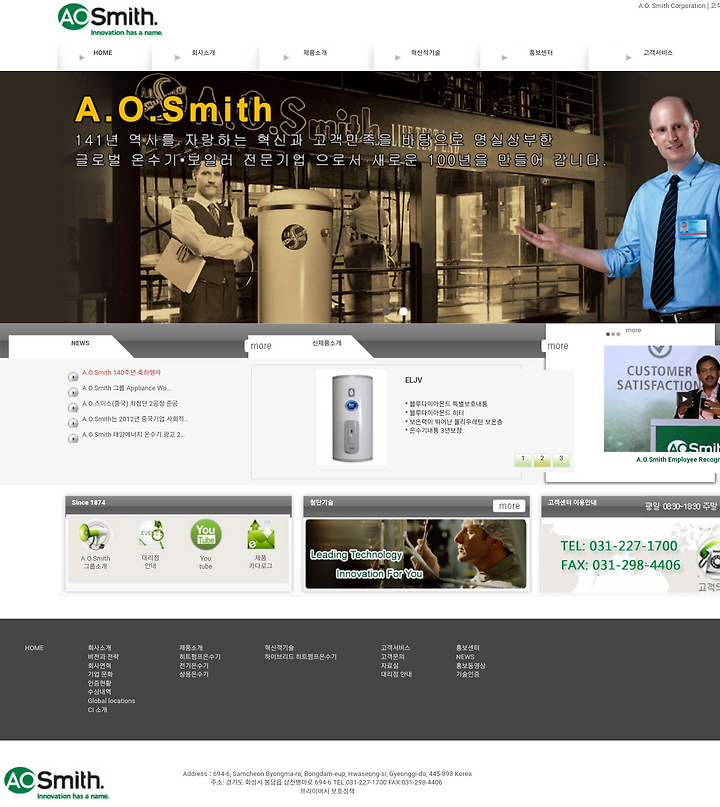Open 제품소개 in the top navigation
The height and width of the screenshot is (807, 720).
click(x=315, y=52)
